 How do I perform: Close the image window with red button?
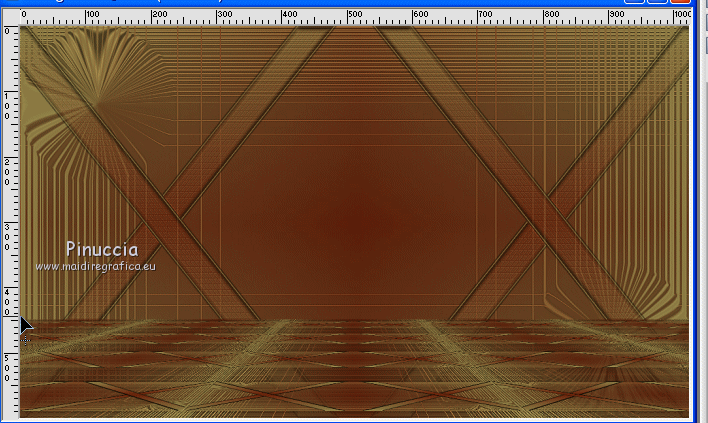click(x=680, y=1)
